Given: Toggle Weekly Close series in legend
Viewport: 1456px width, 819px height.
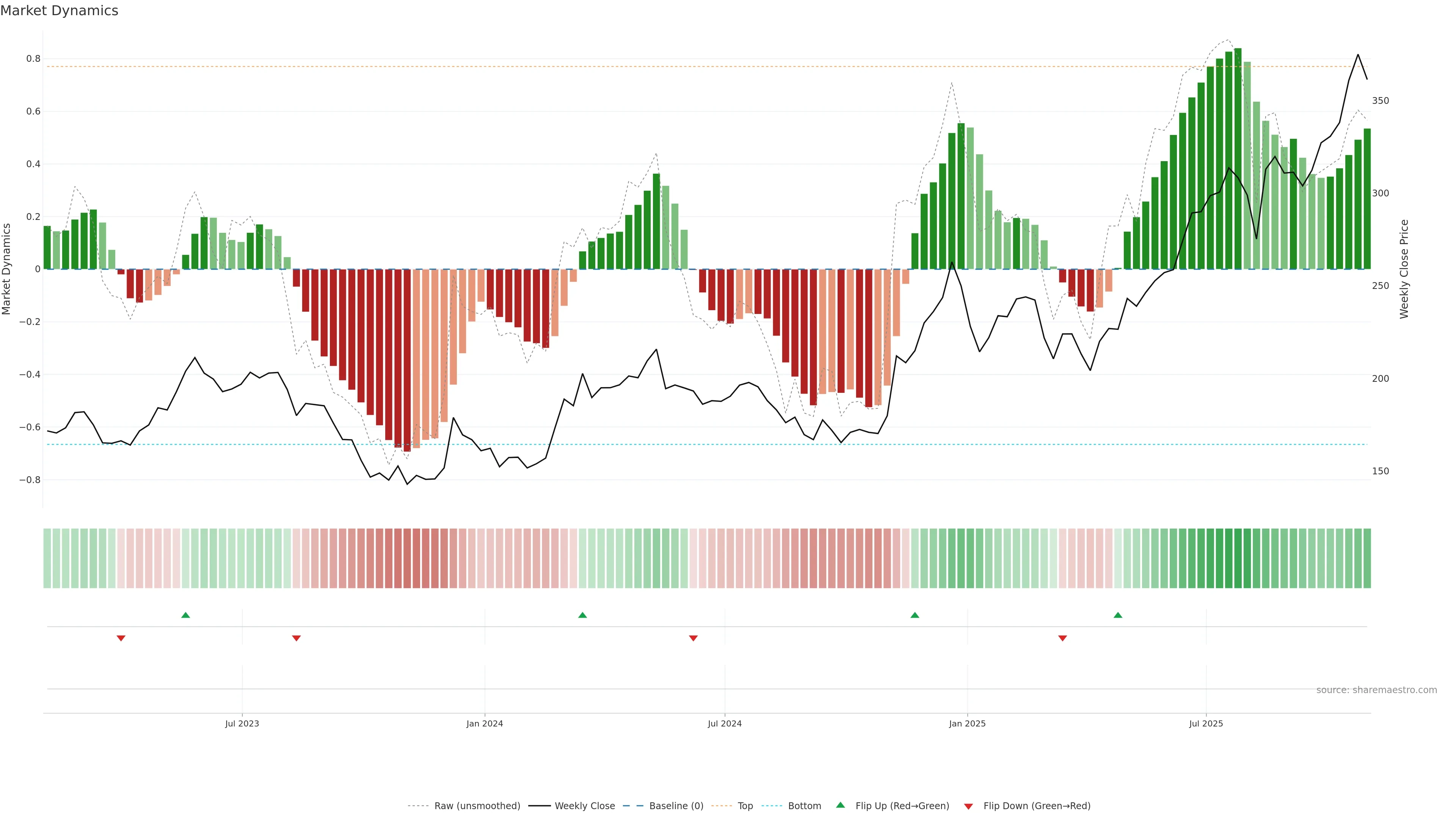Looking at the screenshot, I should [x=584, y=806].
